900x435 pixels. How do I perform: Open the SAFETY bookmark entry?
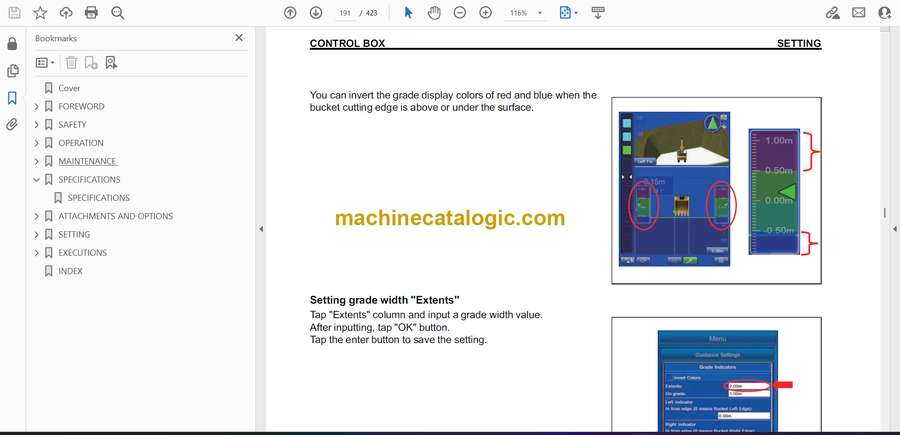[x=72, y=125]
